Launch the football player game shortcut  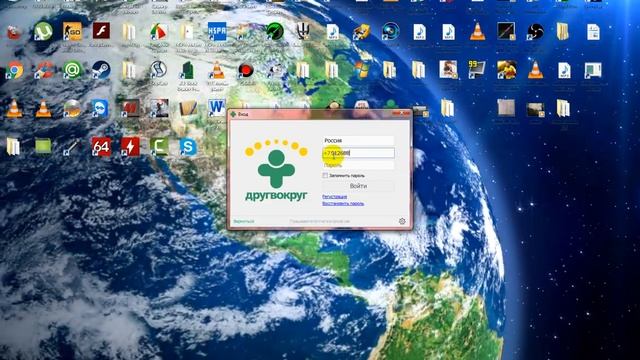pos(506,70)
